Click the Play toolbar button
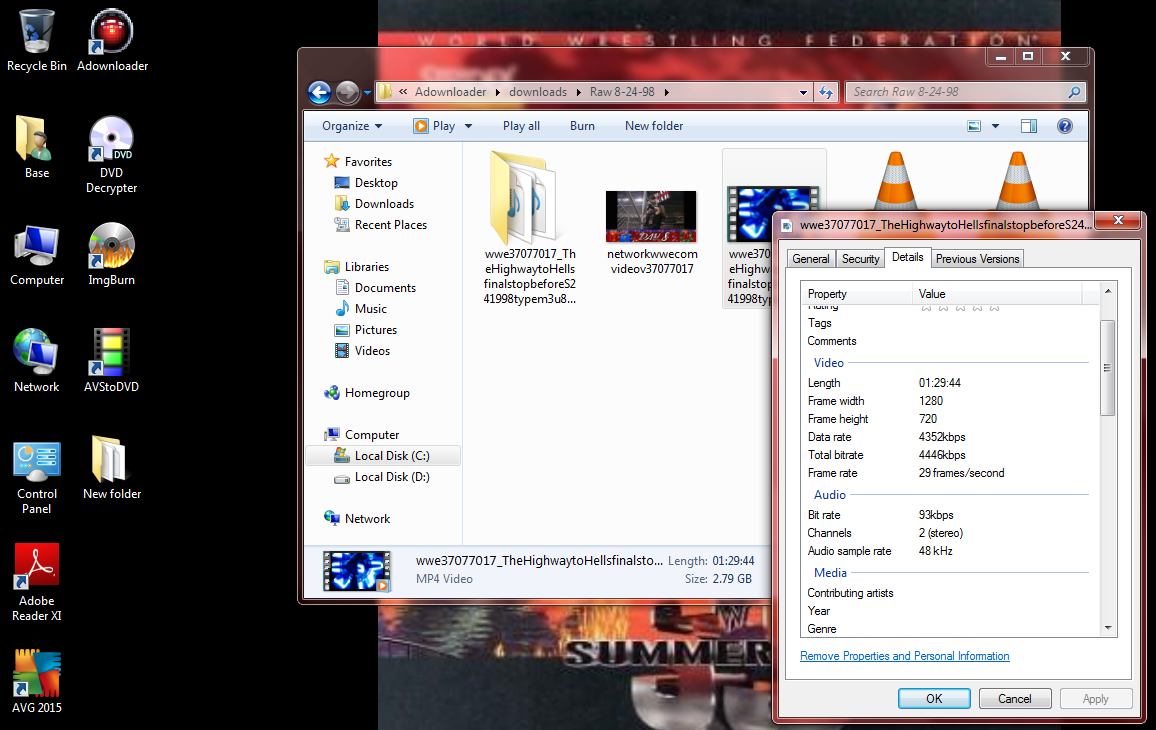Image resolution: width=1156 pixels, height=730 pixels. coord(435,126)
